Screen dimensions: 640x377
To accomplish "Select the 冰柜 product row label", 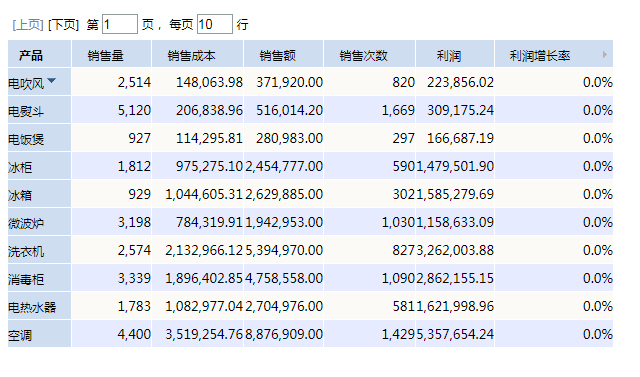I will pos(20,167).
